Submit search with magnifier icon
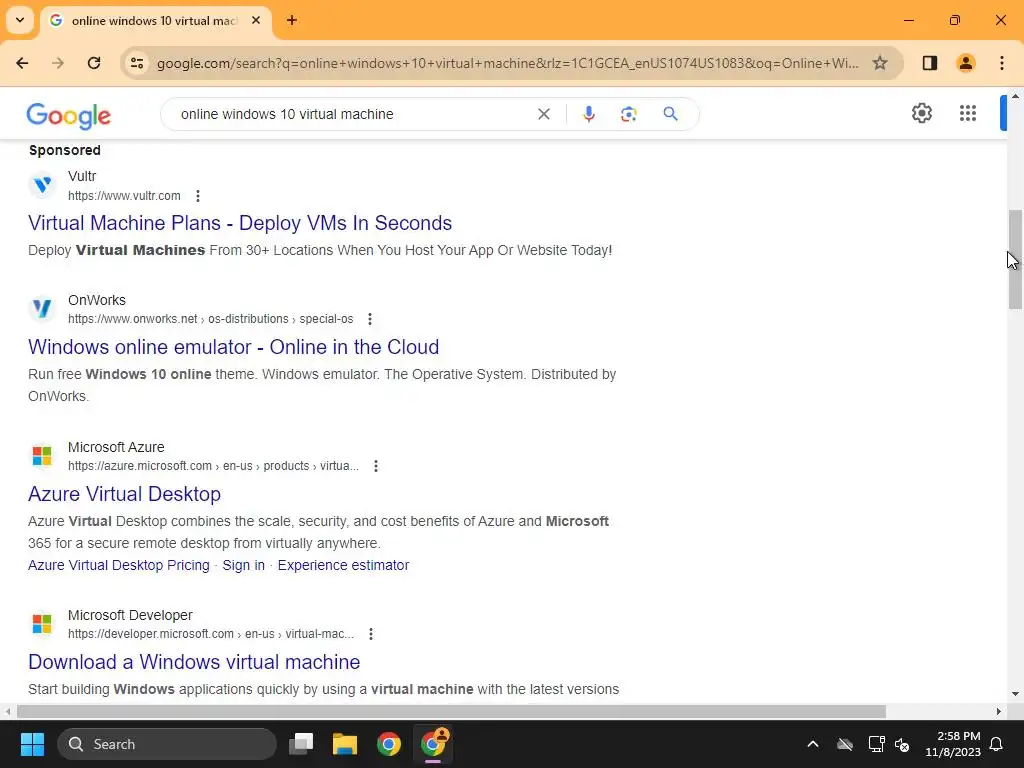The width and height of the screenshot is (1024, 768). coord(670,114)
